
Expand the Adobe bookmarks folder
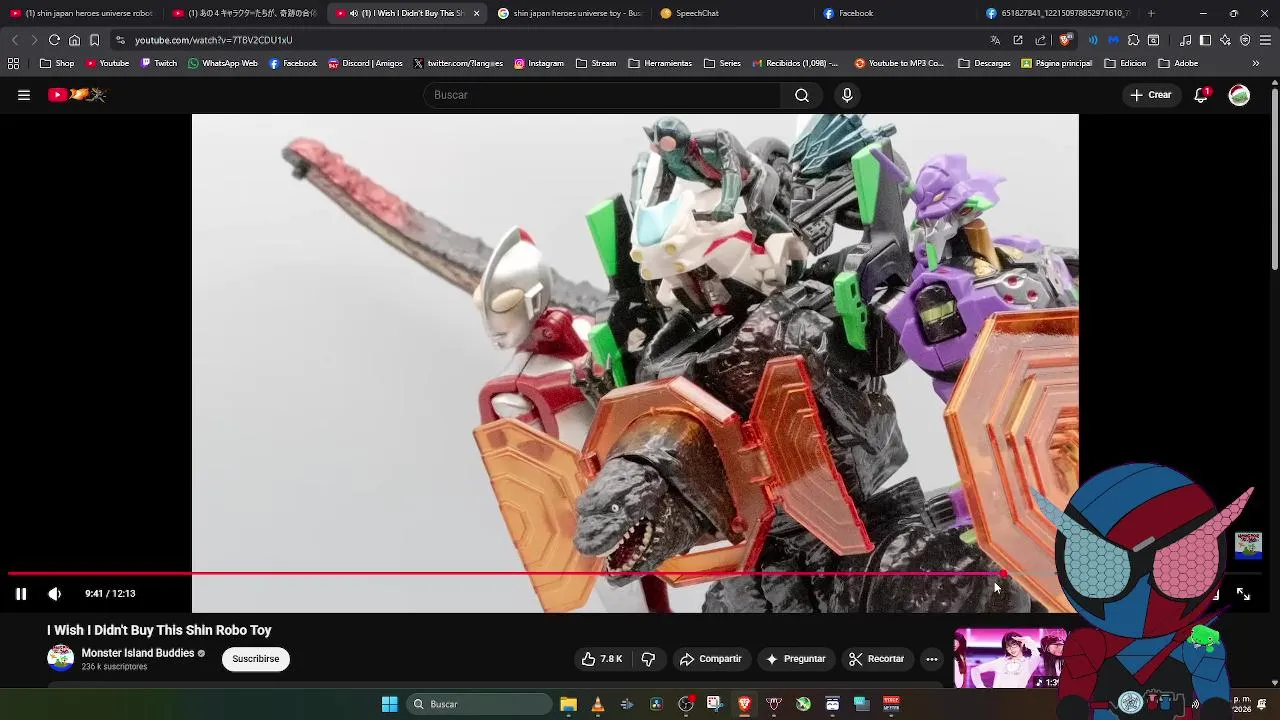tap(1178, 63)
